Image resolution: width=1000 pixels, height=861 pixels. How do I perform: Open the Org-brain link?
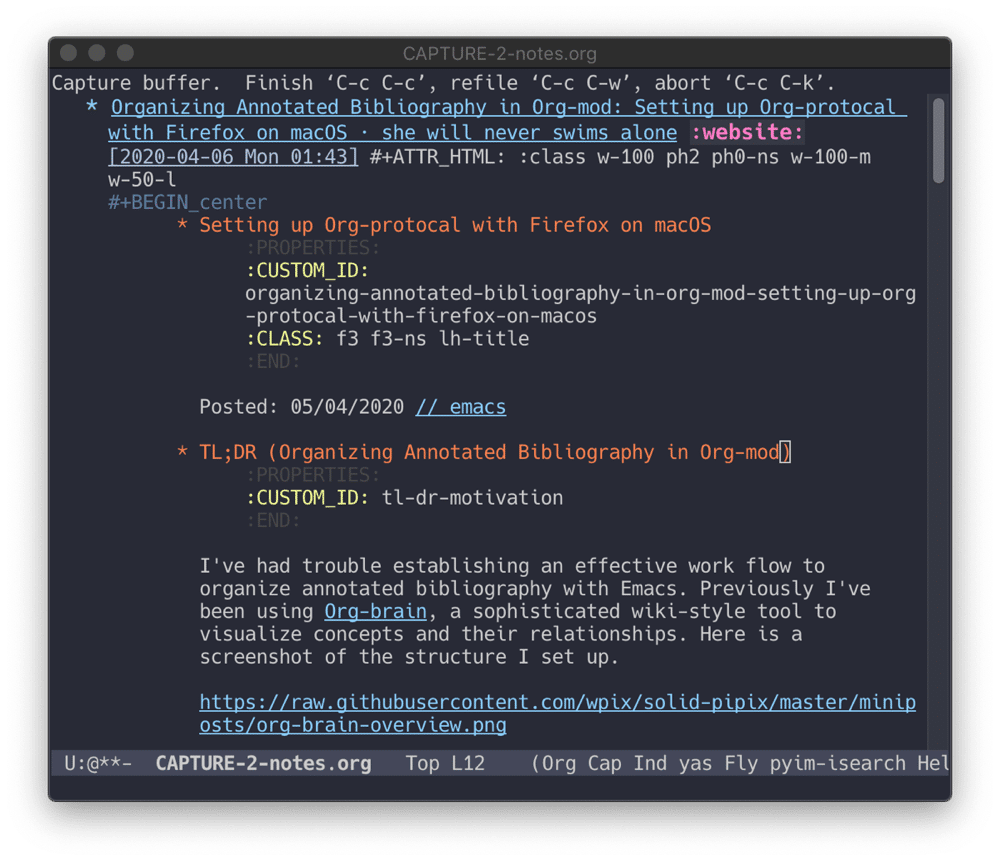click(376, 611)
